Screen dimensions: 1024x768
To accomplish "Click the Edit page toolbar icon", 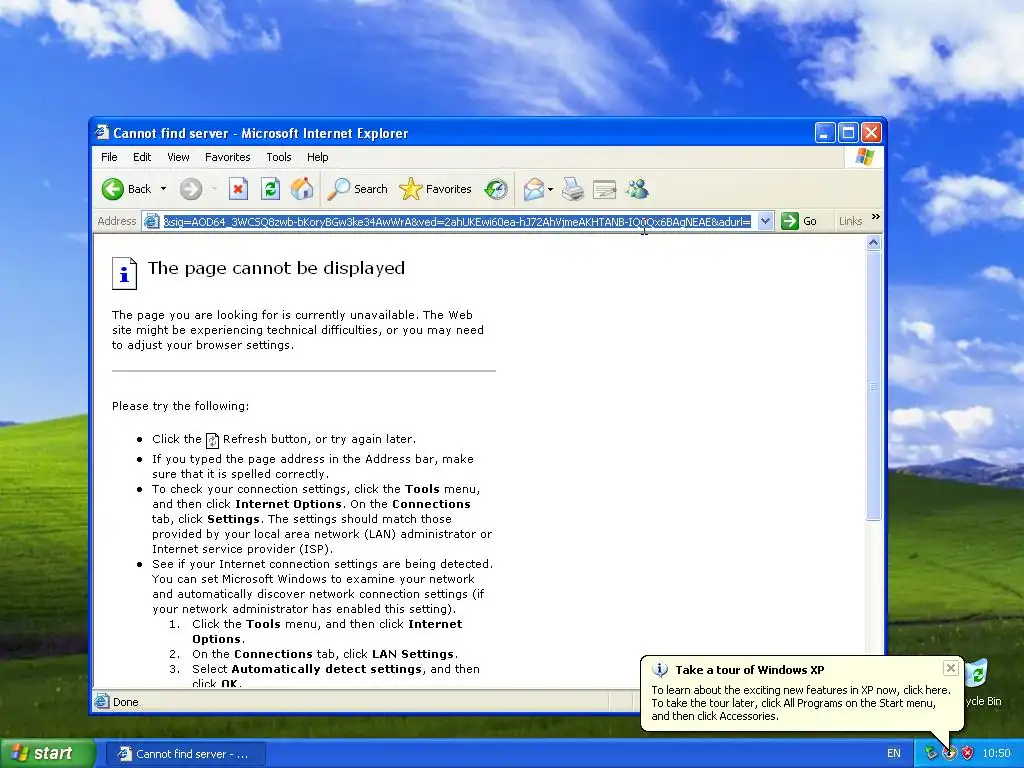I will (x=605, y=189).
